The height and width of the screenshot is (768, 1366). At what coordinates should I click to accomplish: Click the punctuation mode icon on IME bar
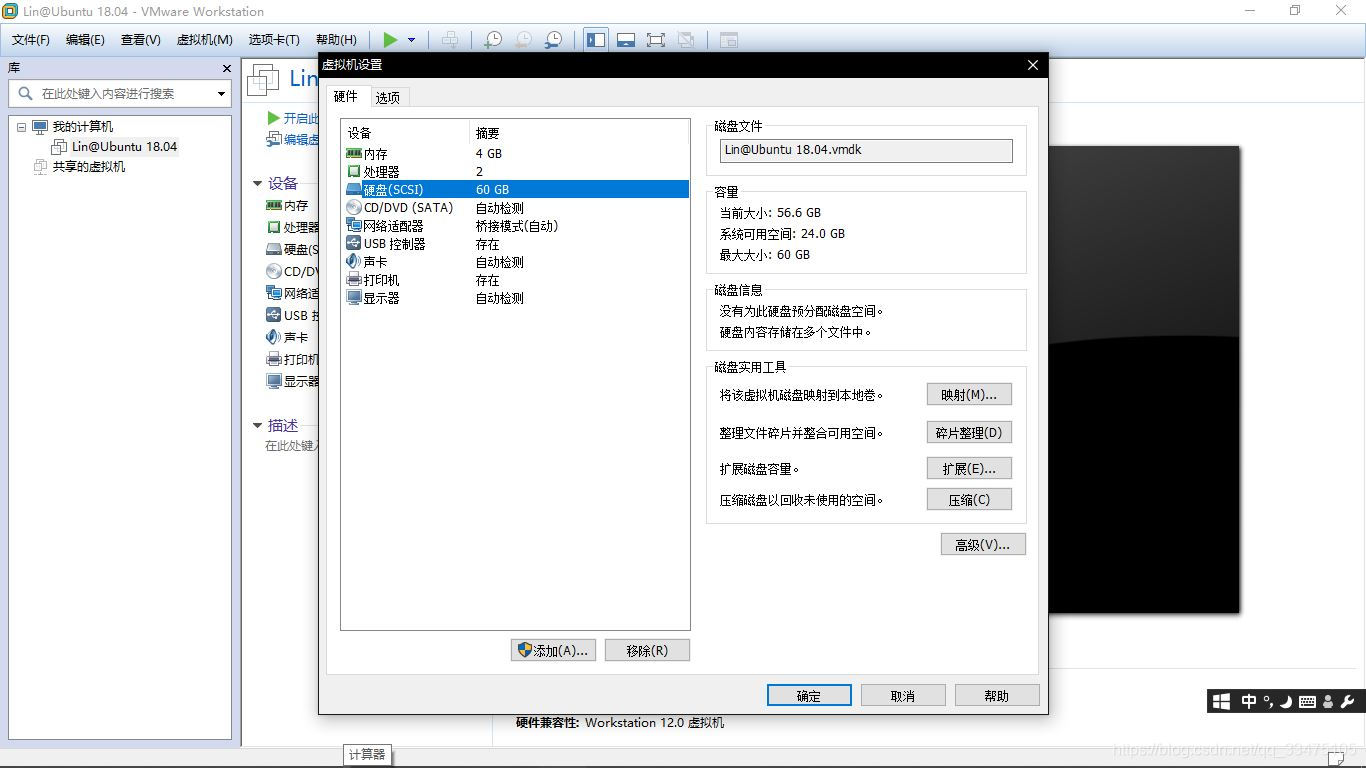click(x=1268, y=702)
